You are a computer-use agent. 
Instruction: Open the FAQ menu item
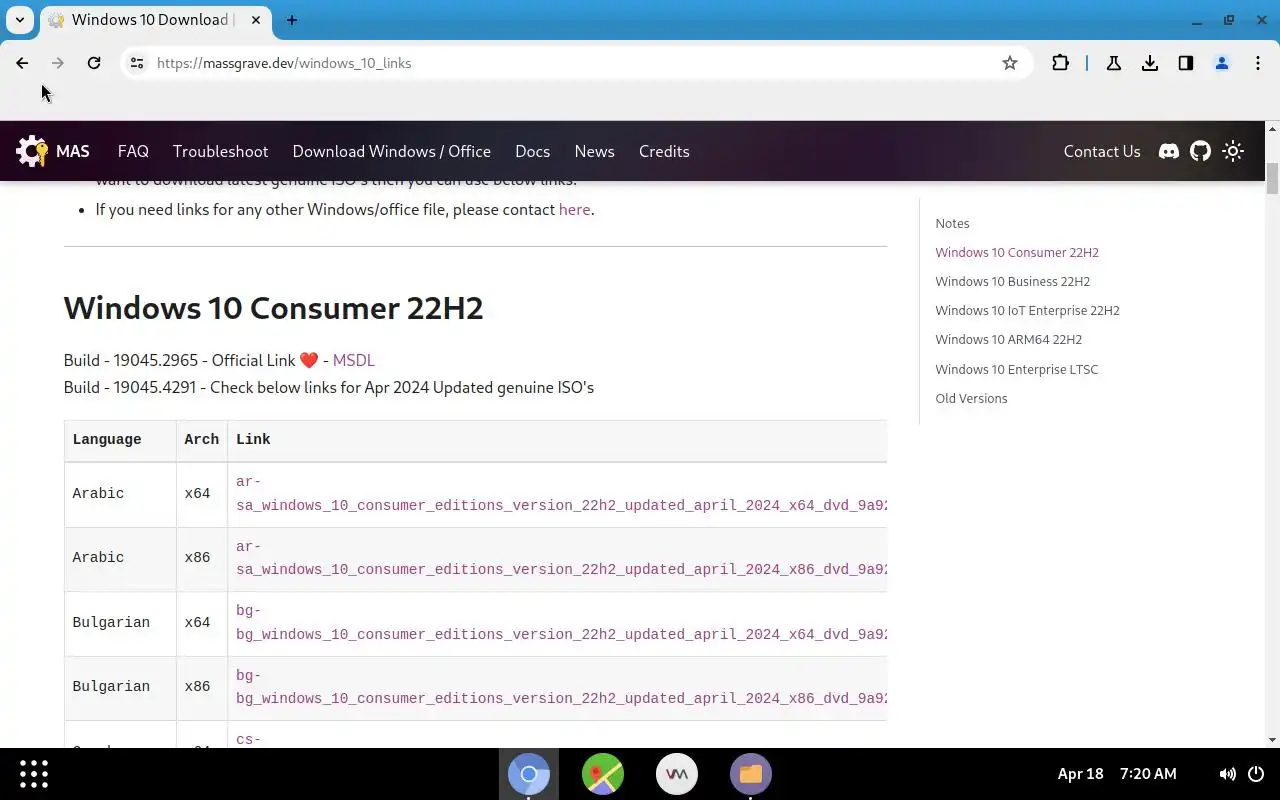133,151
